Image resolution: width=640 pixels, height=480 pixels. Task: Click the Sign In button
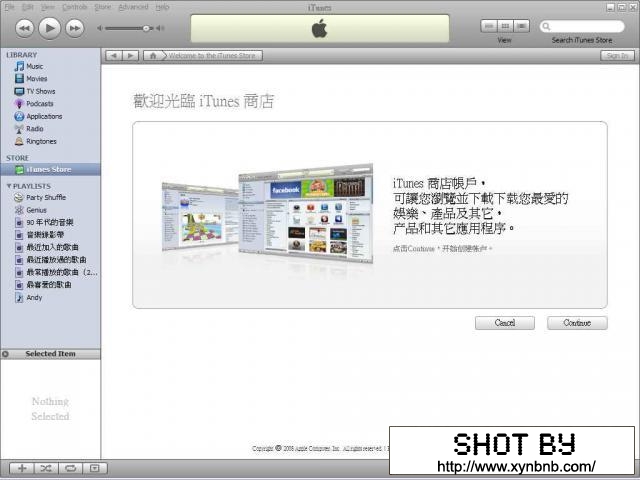(x=617, y=56)
